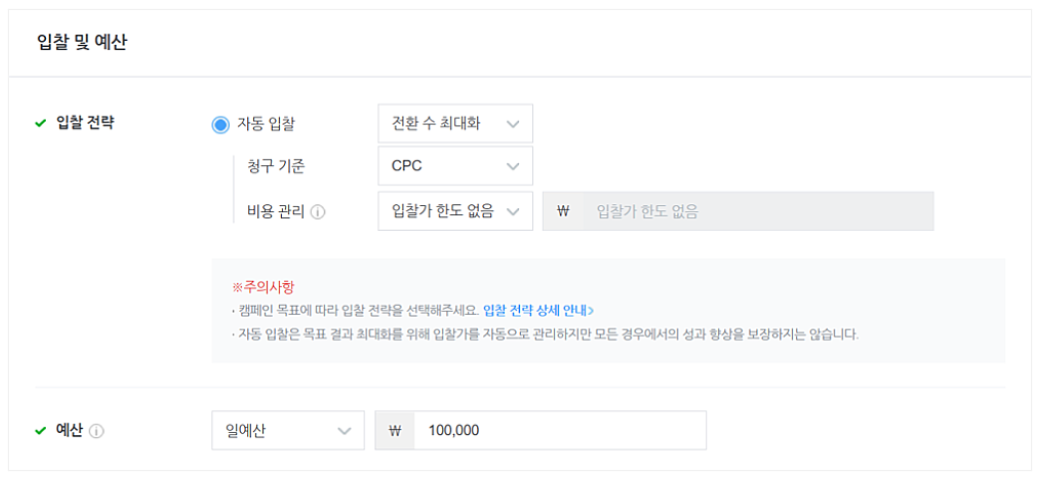Click the 자동 입찰 label text

(x=266, y=124)
